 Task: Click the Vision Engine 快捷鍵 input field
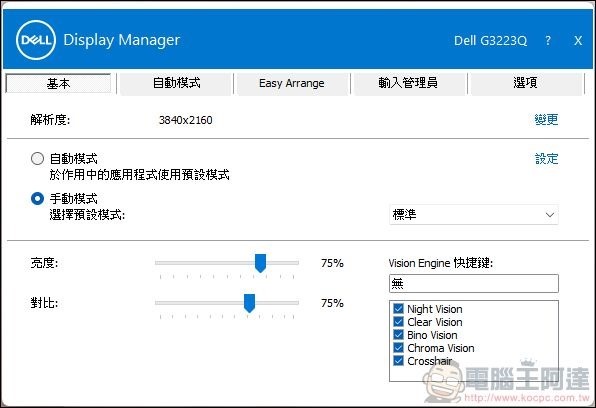[474, 284]
